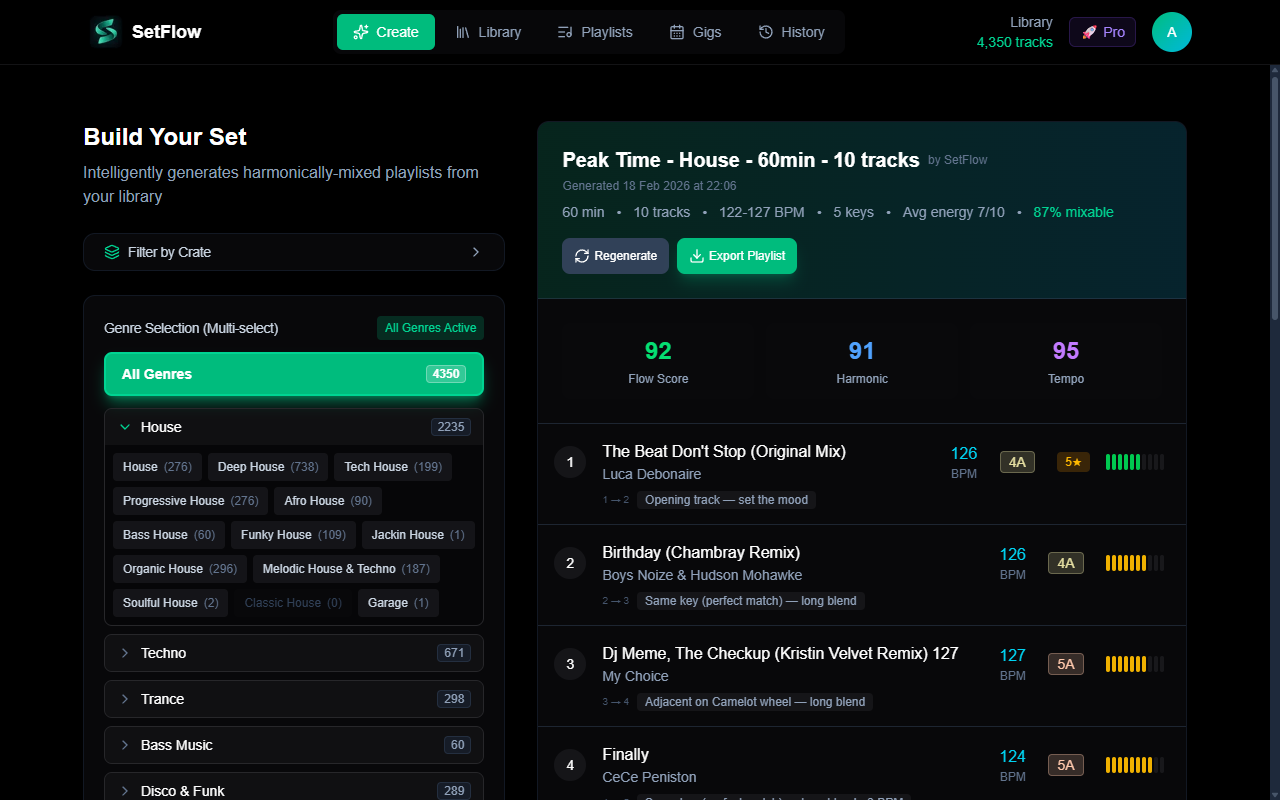
Task: Expand the Techno genre section
Action: pos(293,652)
